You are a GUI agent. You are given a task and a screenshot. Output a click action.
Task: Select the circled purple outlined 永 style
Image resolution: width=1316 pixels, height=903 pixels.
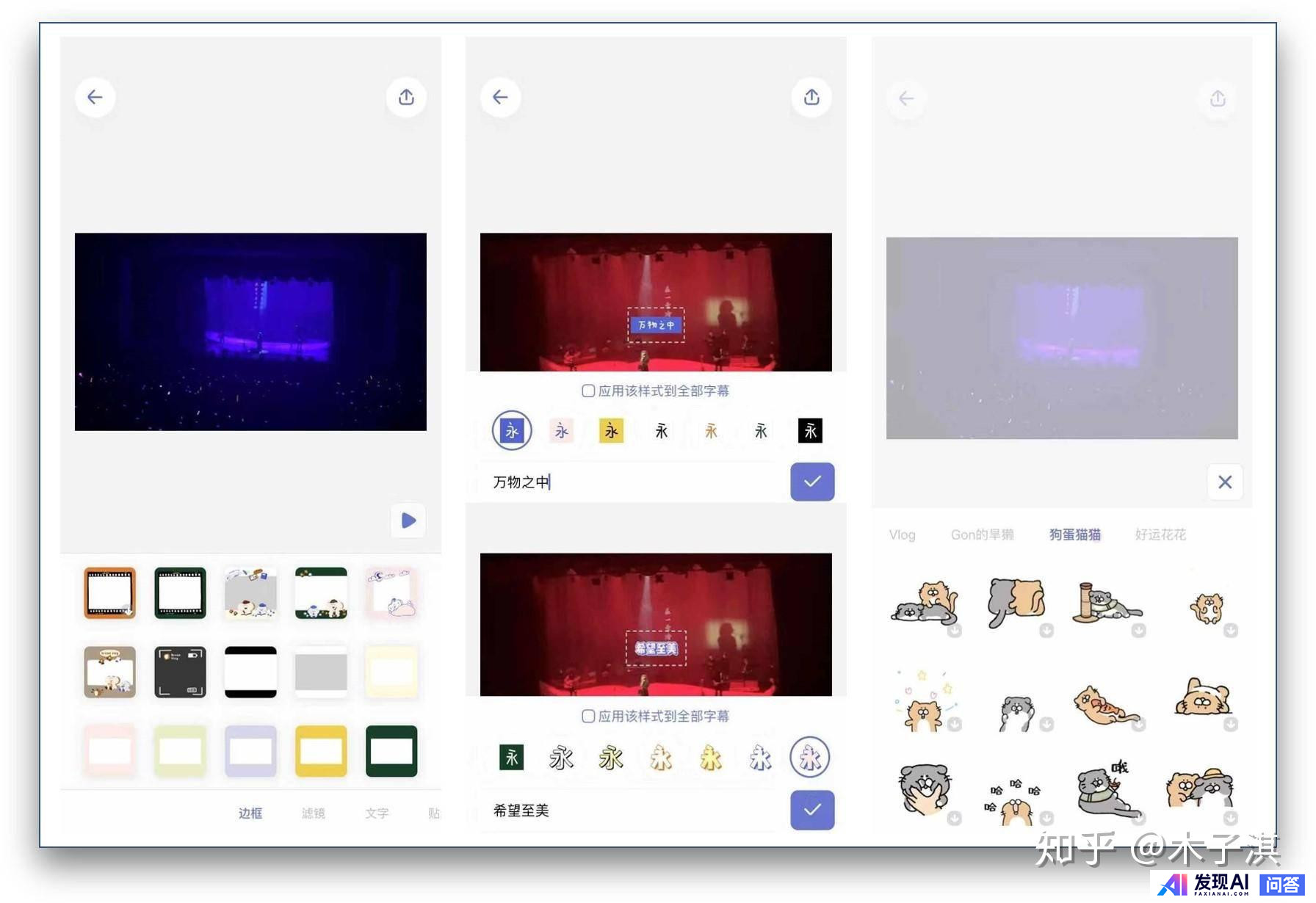[810, 757]
